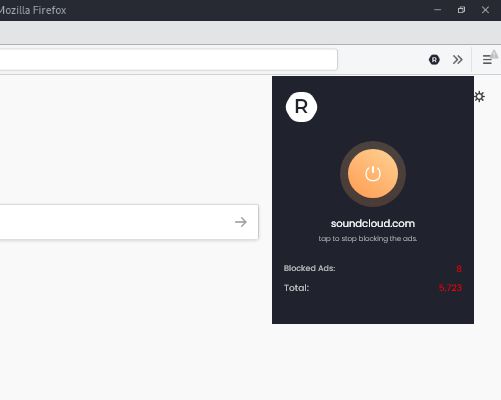This screenshot has height=400, width=501.
Task: Restore down the Firefox window
Action: pos(461,10)
